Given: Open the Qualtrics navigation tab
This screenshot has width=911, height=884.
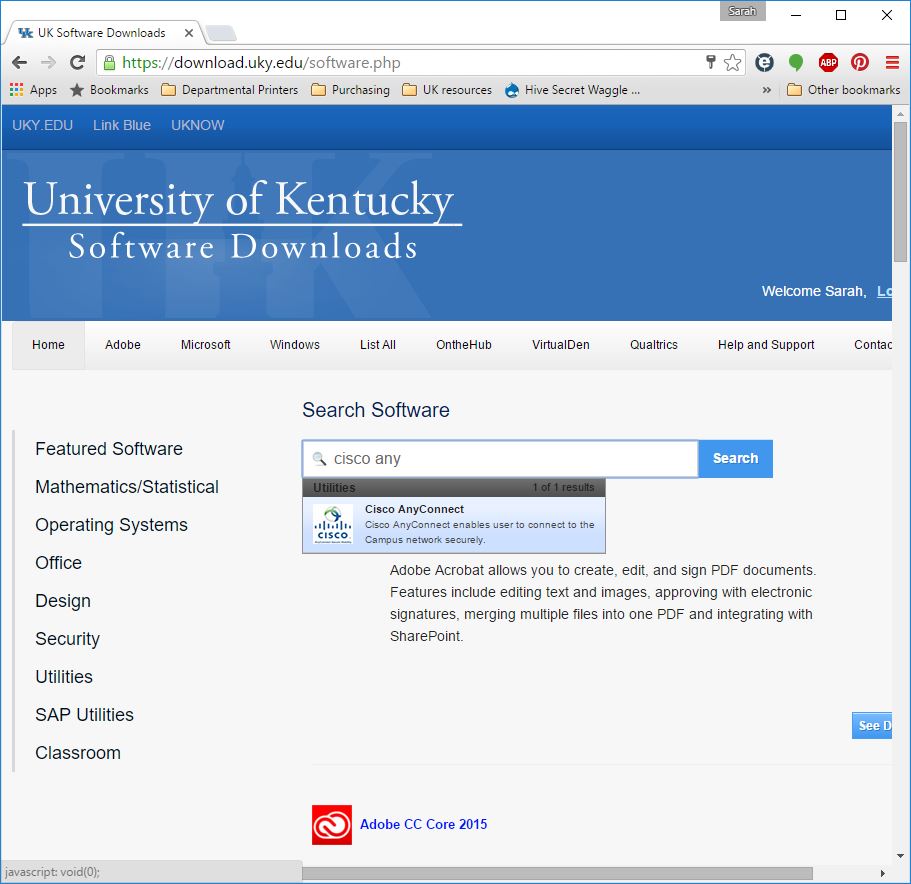Looking at the screenshot, I should (x=654, y=345).
